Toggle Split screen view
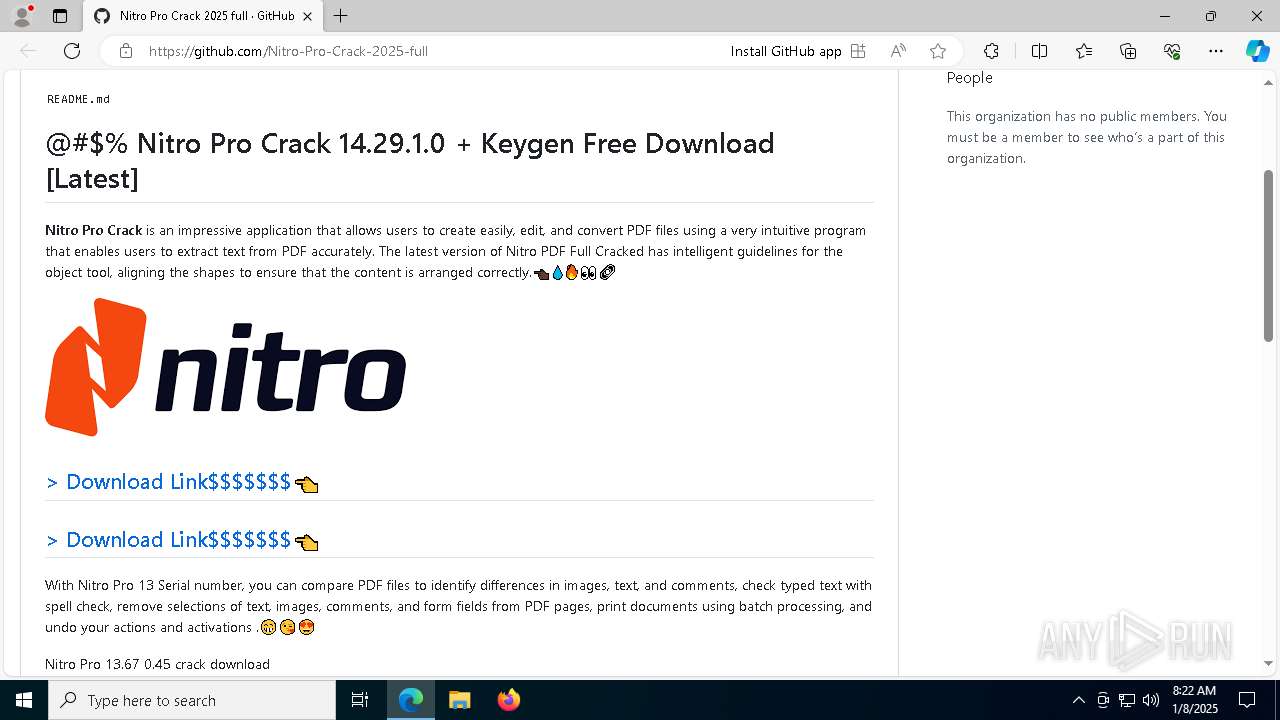The height and width of the screenshot is (720, 1280). tap(1039, 51)
